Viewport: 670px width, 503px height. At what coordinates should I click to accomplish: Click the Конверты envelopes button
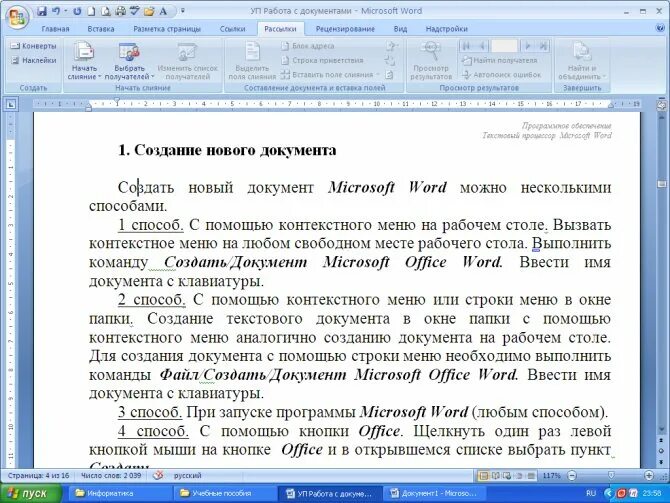[33, 46]
